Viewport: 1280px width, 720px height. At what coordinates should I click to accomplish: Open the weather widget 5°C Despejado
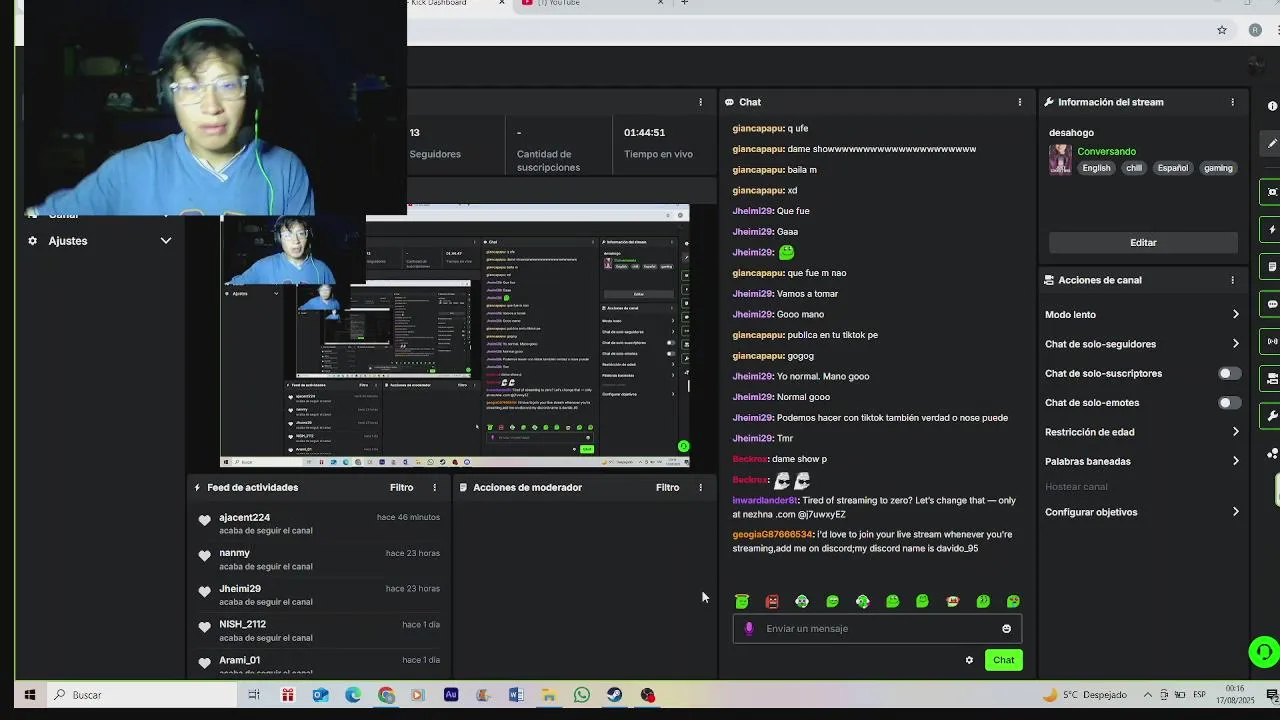[x=1085, y=695]
